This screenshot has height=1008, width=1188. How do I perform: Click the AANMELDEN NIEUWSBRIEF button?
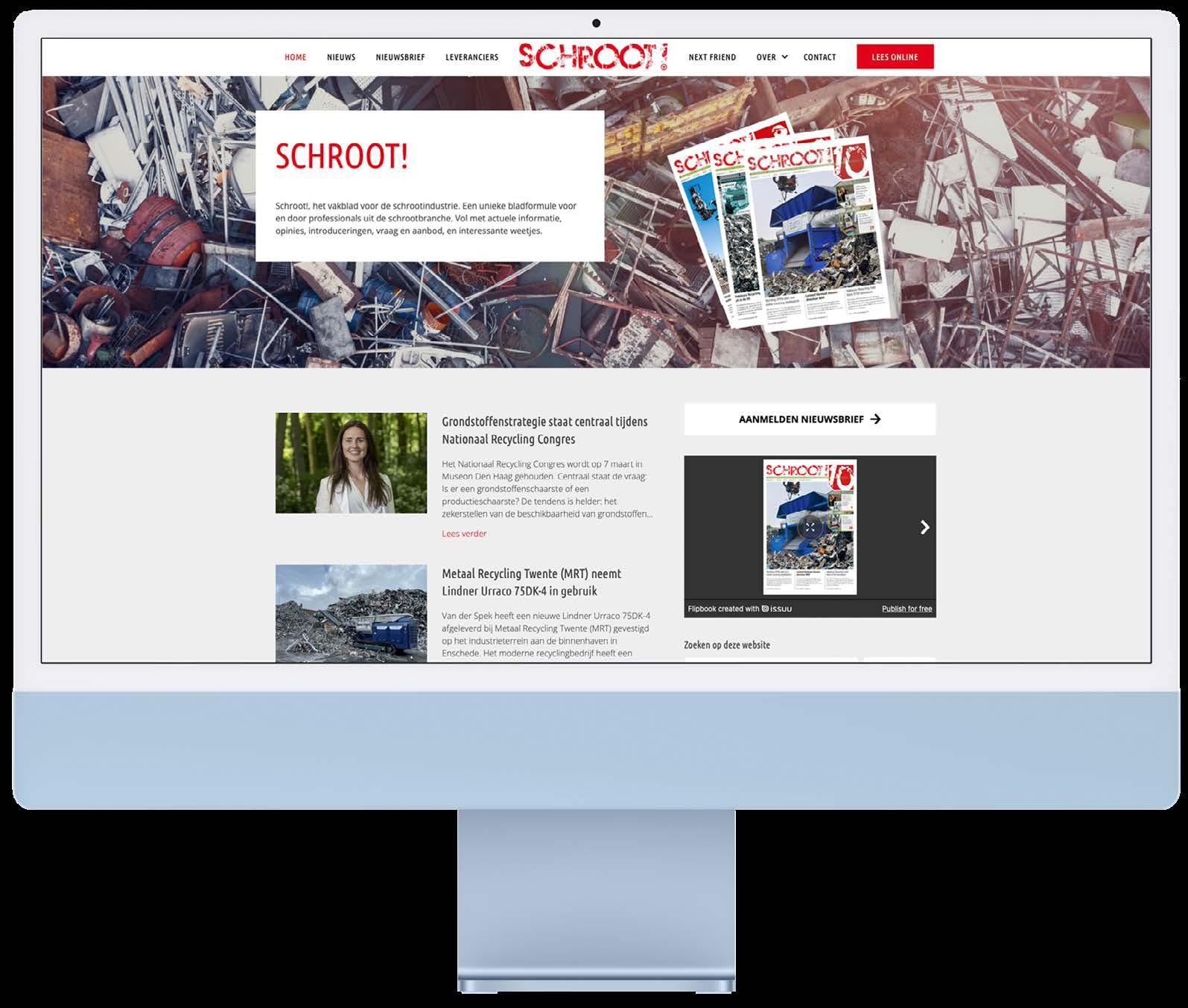pyautogui.click(x=810, y=419)
